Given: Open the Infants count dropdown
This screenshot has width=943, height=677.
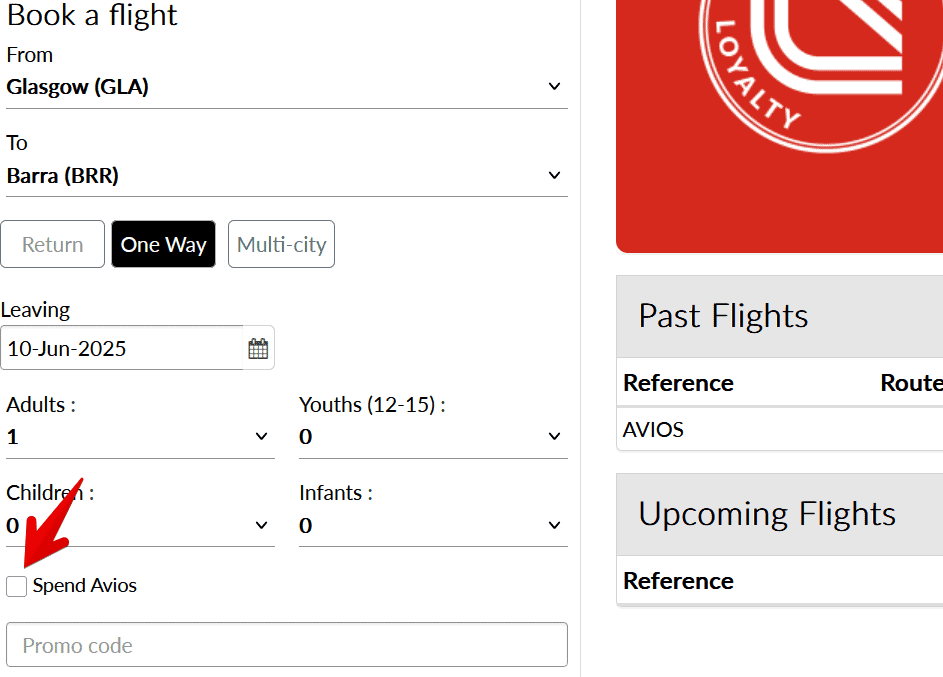Looking at the screenshot, I should [432, 525].
